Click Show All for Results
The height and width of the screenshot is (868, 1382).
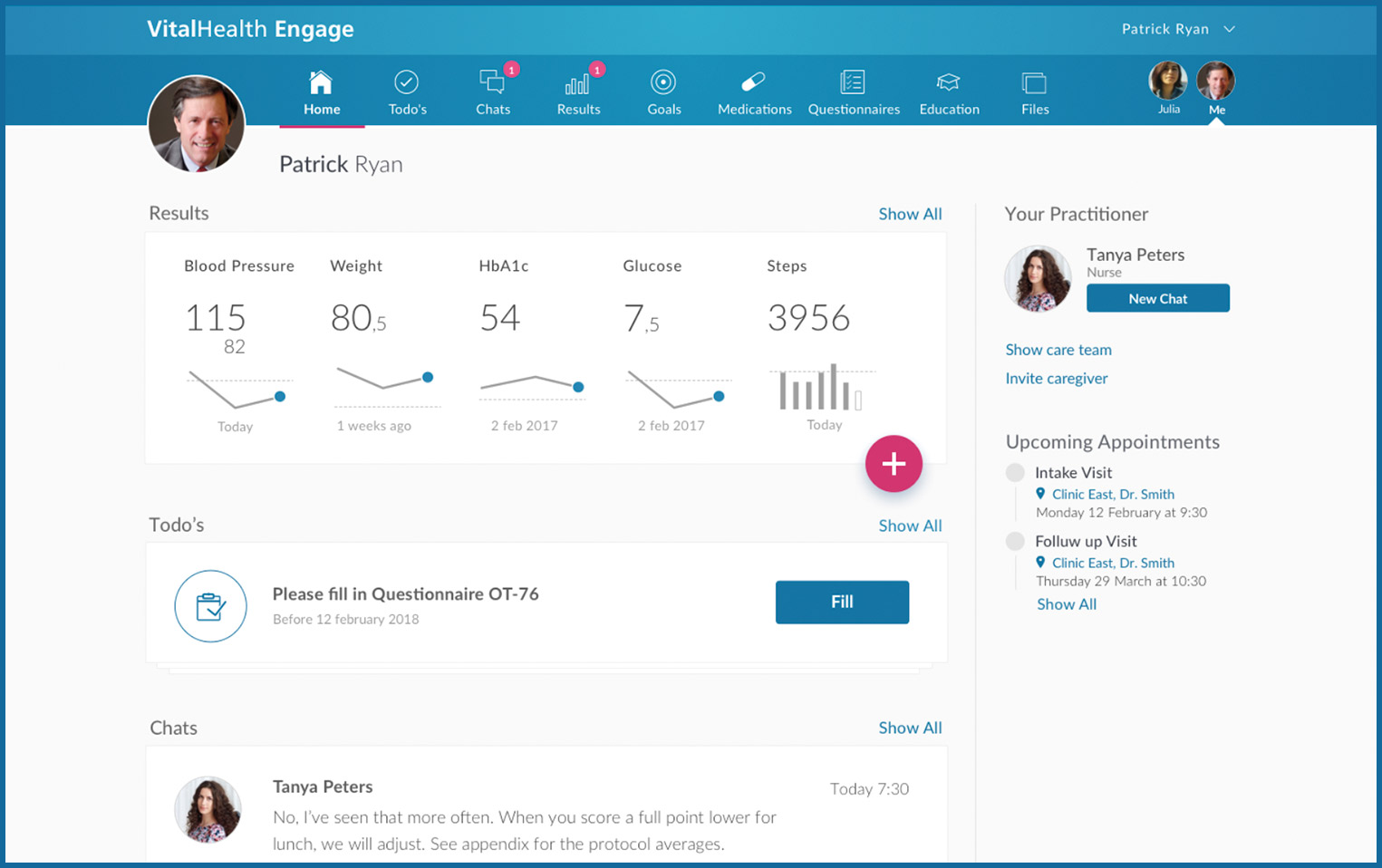[x=910, y=214]
